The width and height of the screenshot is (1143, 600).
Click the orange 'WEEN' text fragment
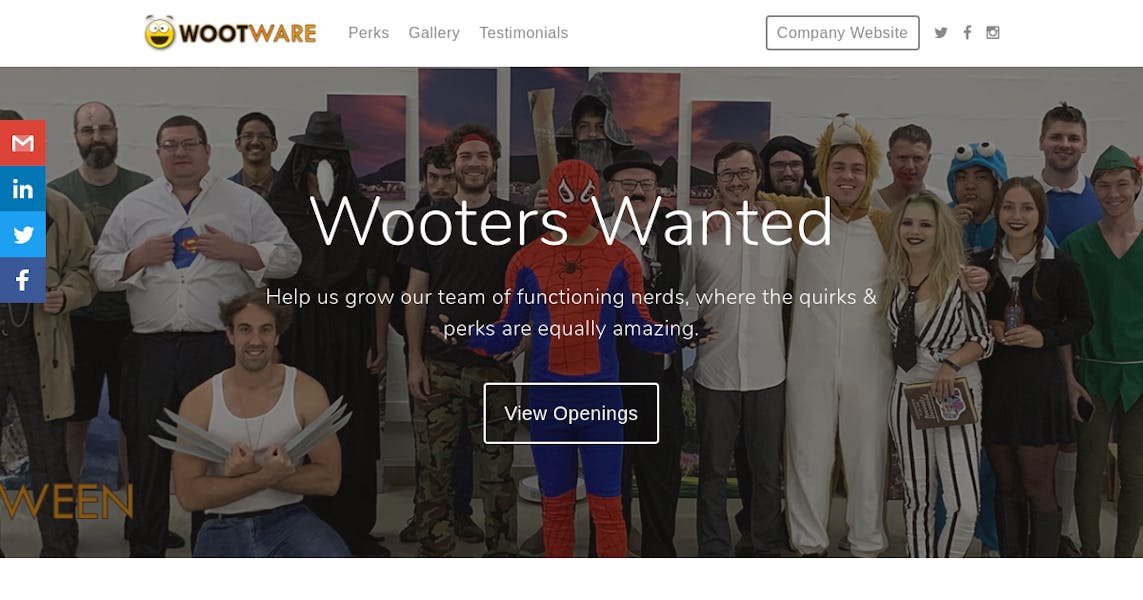[x=67, y=502]
